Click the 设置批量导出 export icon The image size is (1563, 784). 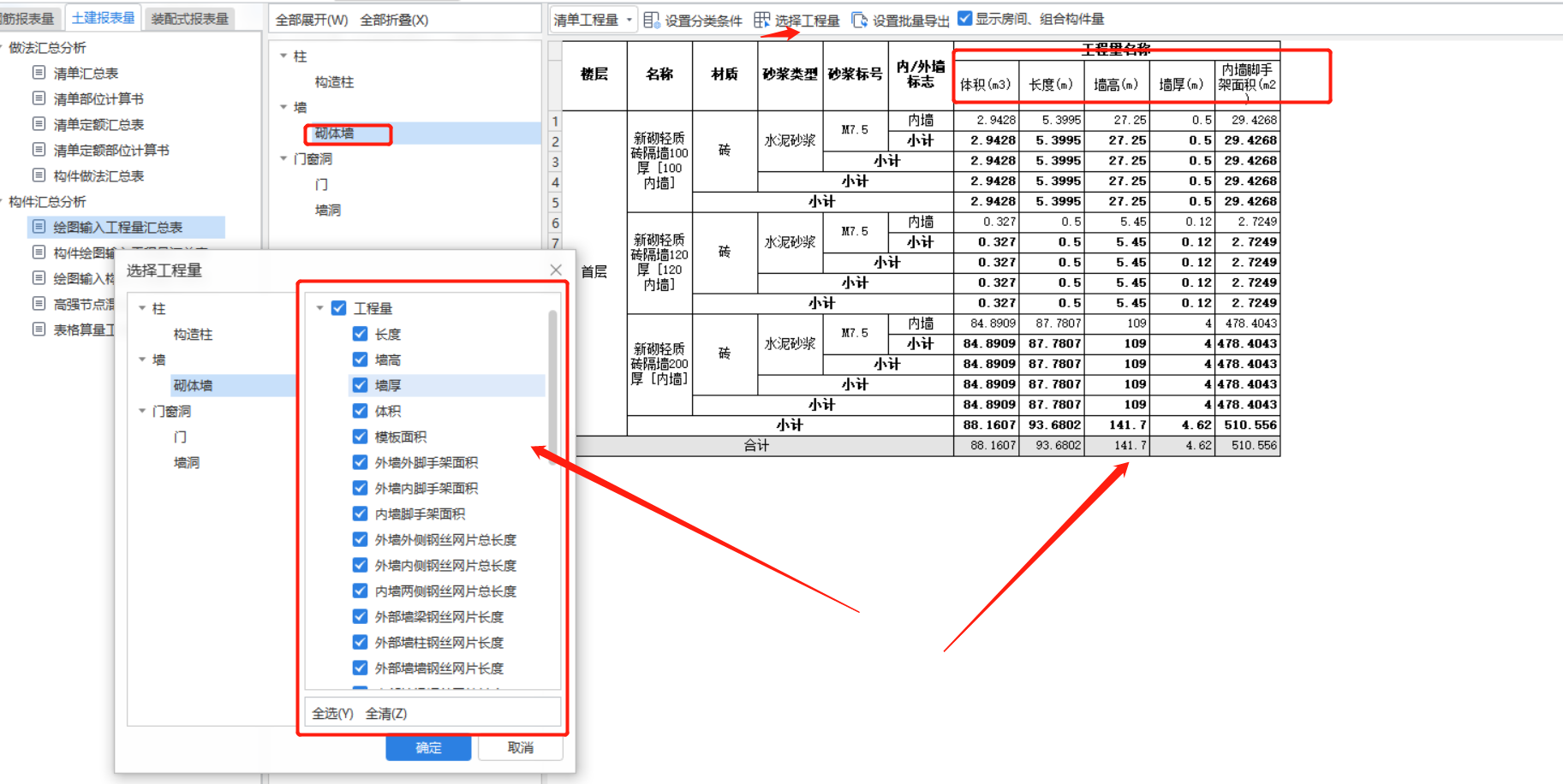coord(860,20)
